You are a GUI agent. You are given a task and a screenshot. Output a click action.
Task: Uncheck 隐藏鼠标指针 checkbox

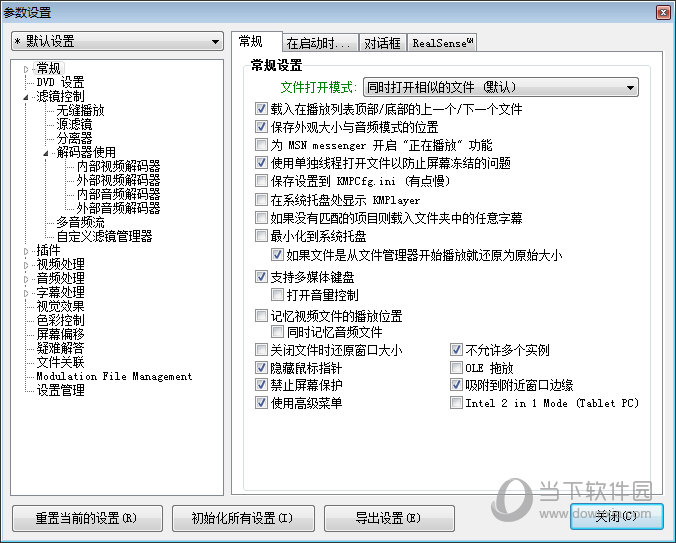(x=262, y=368)
